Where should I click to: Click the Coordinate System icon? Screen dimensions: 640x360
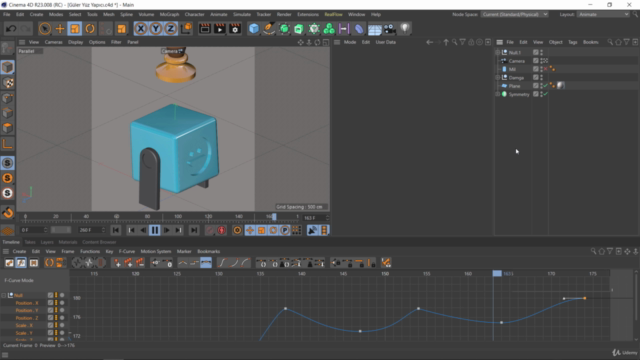pyautogui.click(x=186, y=29)
